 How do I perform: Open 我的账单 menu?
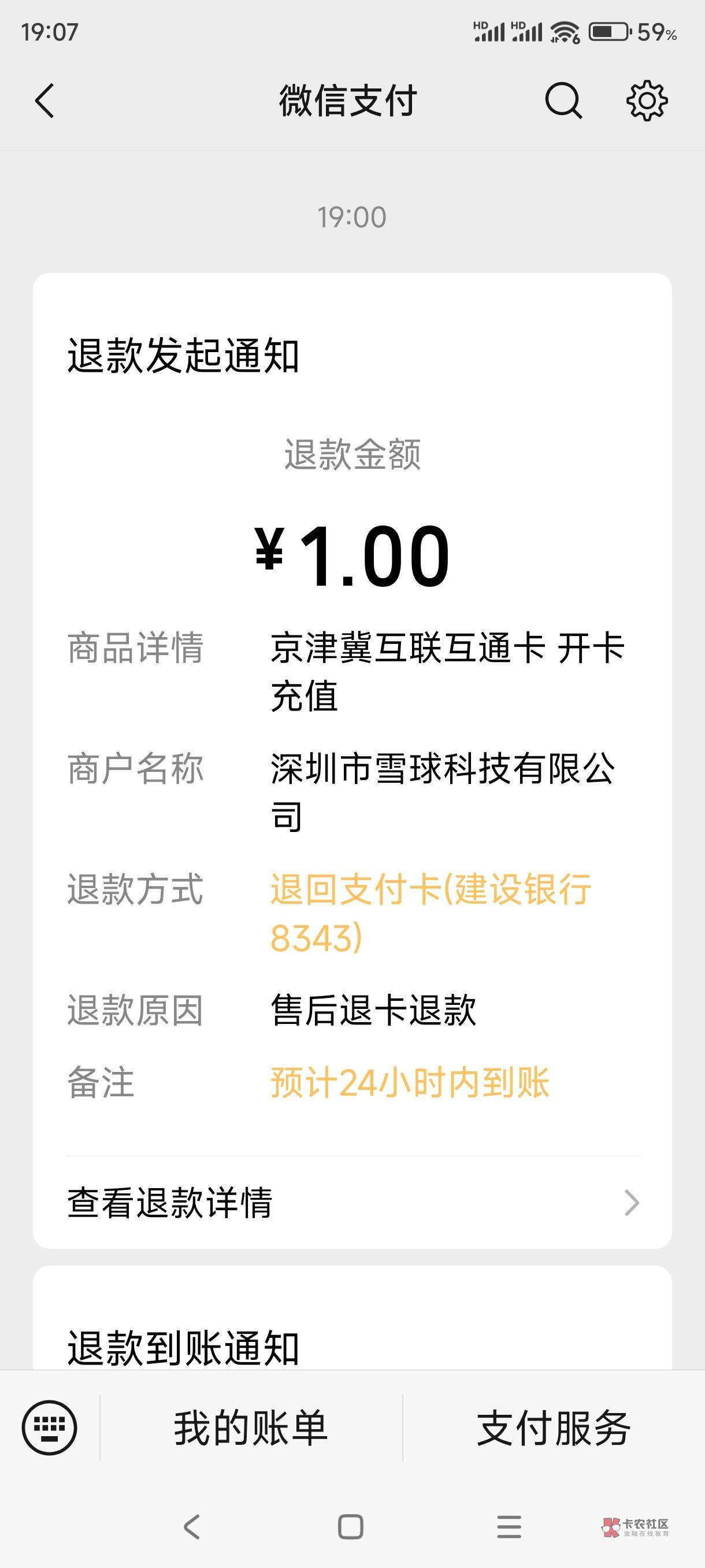pos(251,1428)
